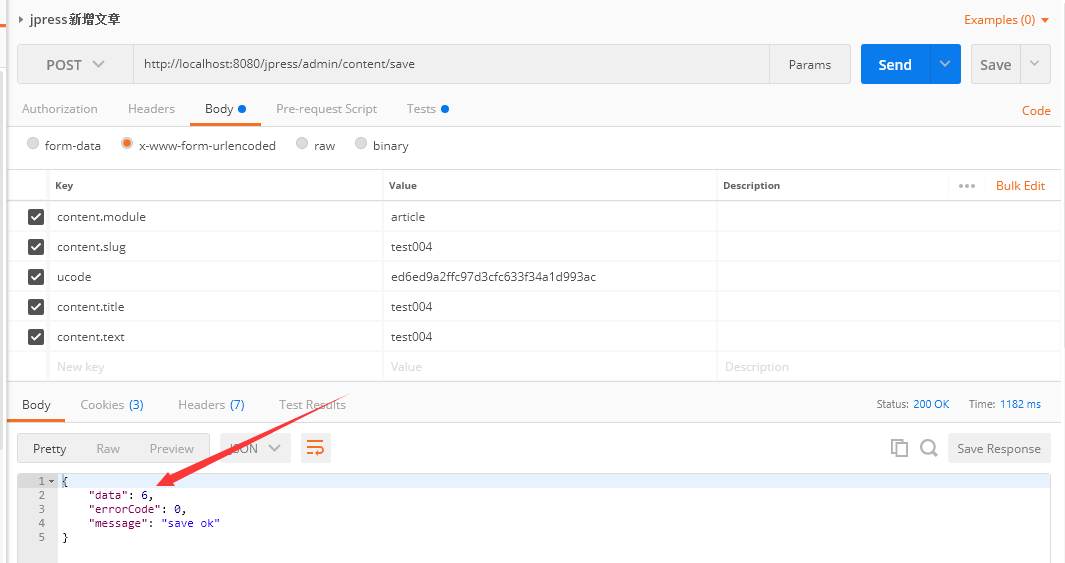Screen dimensions: 1065x563
Task: Select the raw body type
Action: click(302, 143)
